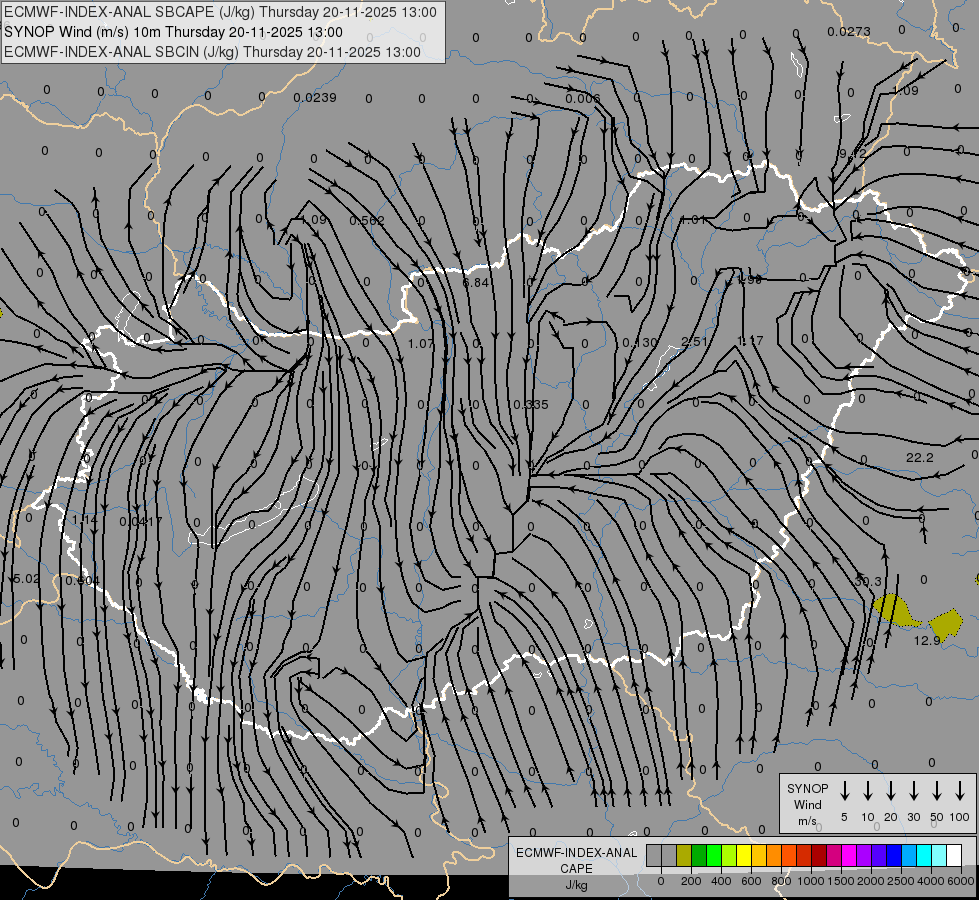Click the '2500' tick label on CAPE scale
The image size is (979, 900).
[x=900, y=881]
